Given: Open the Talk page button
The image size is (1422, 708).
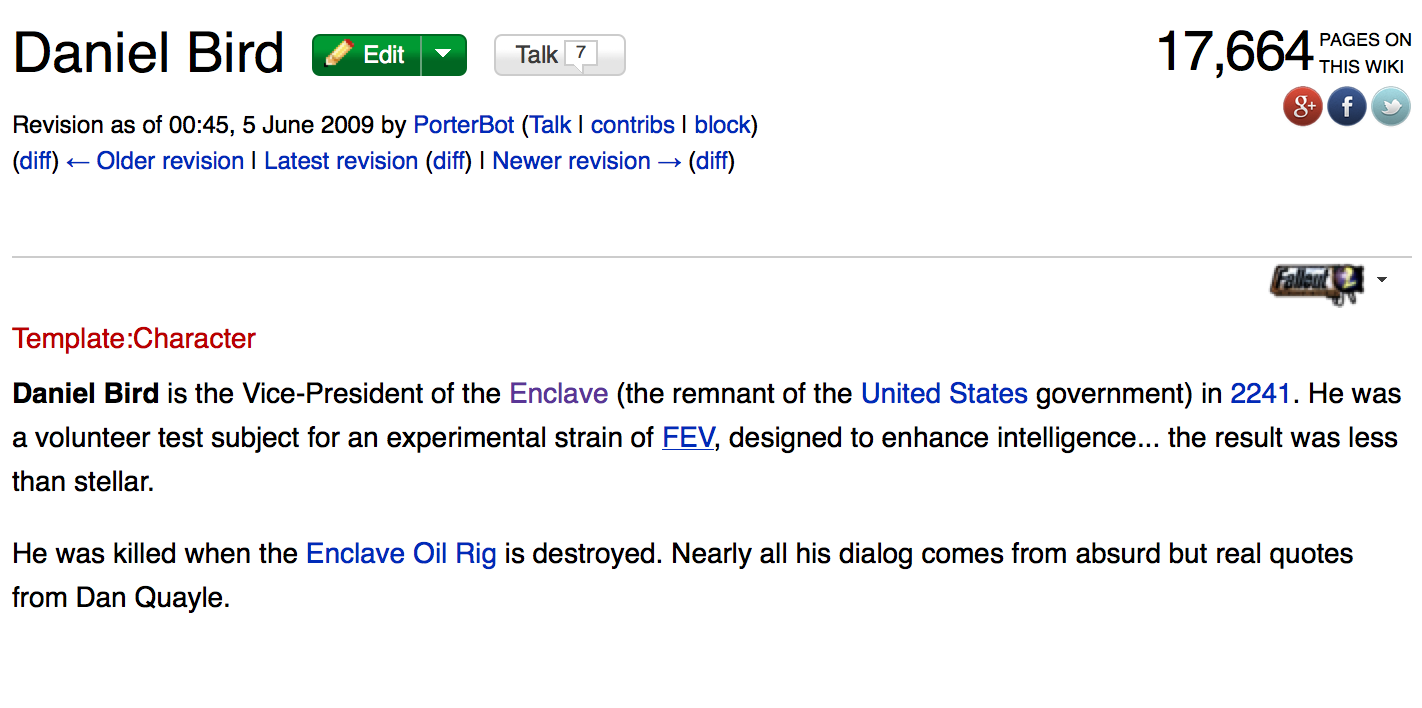Looking at the screenshot, I should (538, 55).
